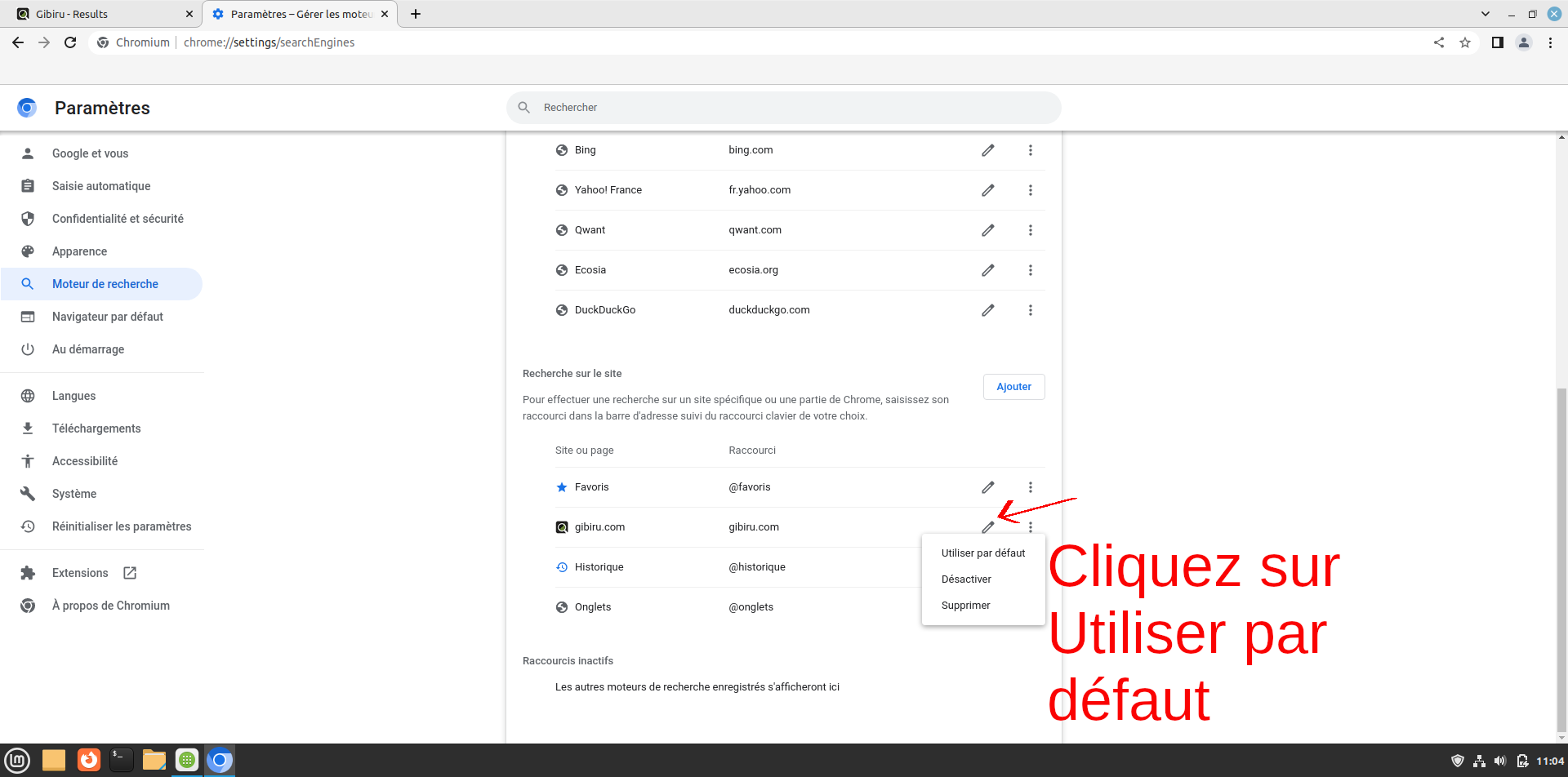This screenshot has width=1568, height=777.
Task: Expand the tab search chevron
Action: [x=1485, y=14]
